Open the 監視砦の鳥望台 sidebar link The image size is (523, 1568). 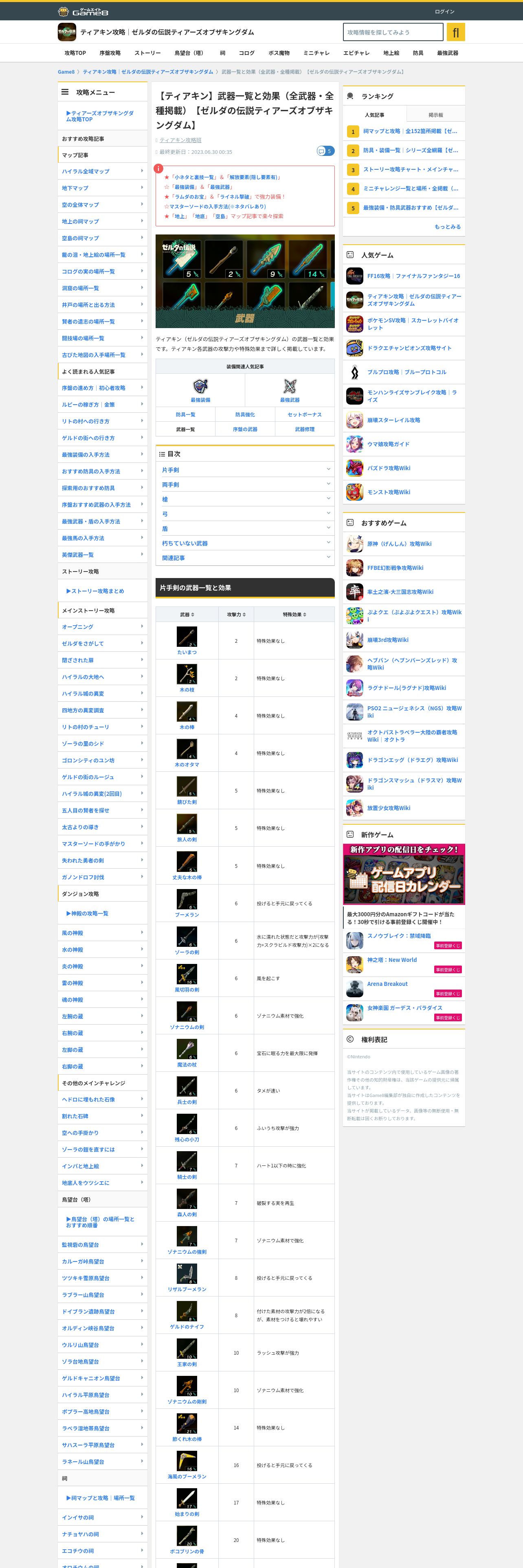point(102,1245)
